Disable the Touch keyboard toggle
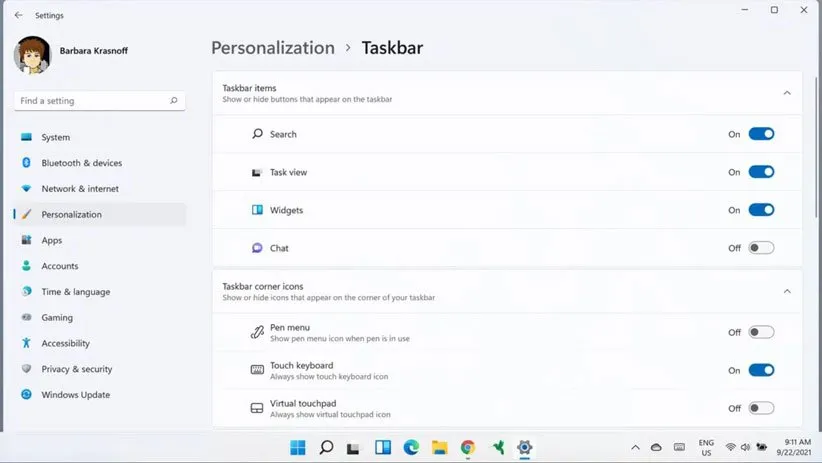This screenshot has width=822, height=463. pos(761,370)
